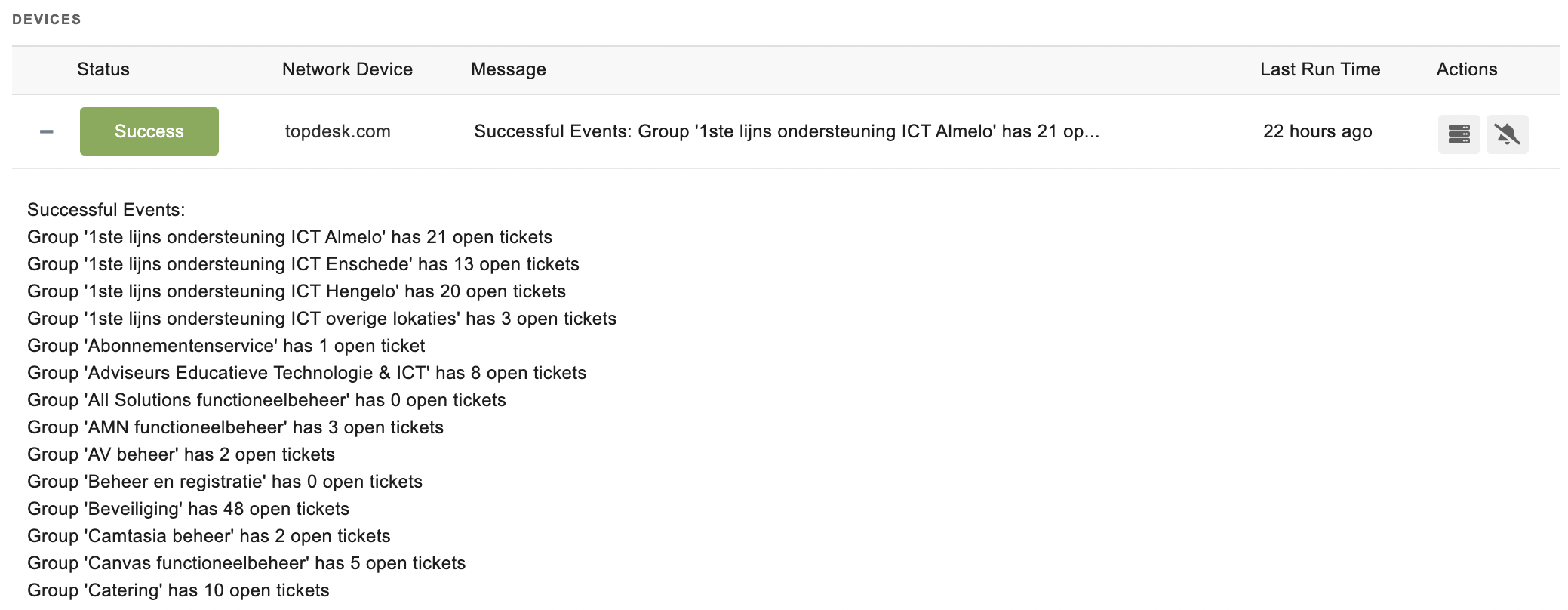
Task: Select the Canvas functioneelbeheer tickets line
Action: (x=247, y=563)
